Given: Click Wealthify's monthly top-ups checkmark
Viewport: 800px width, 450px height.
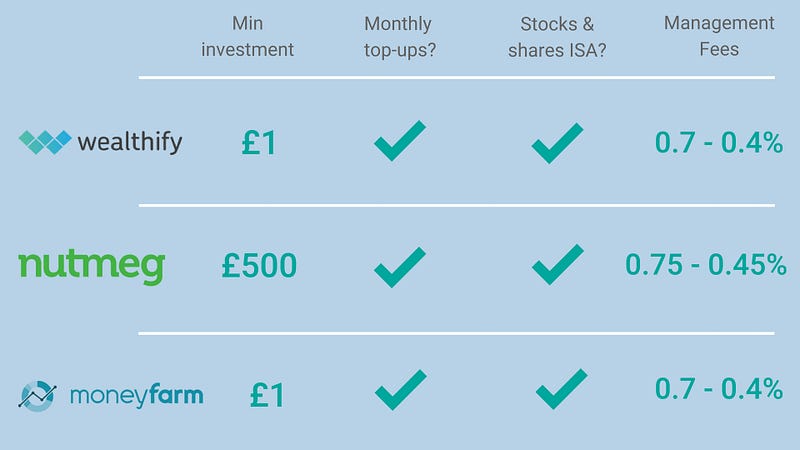Looking at the screenshot, I should pyautogui.click(x=400, y=141).
